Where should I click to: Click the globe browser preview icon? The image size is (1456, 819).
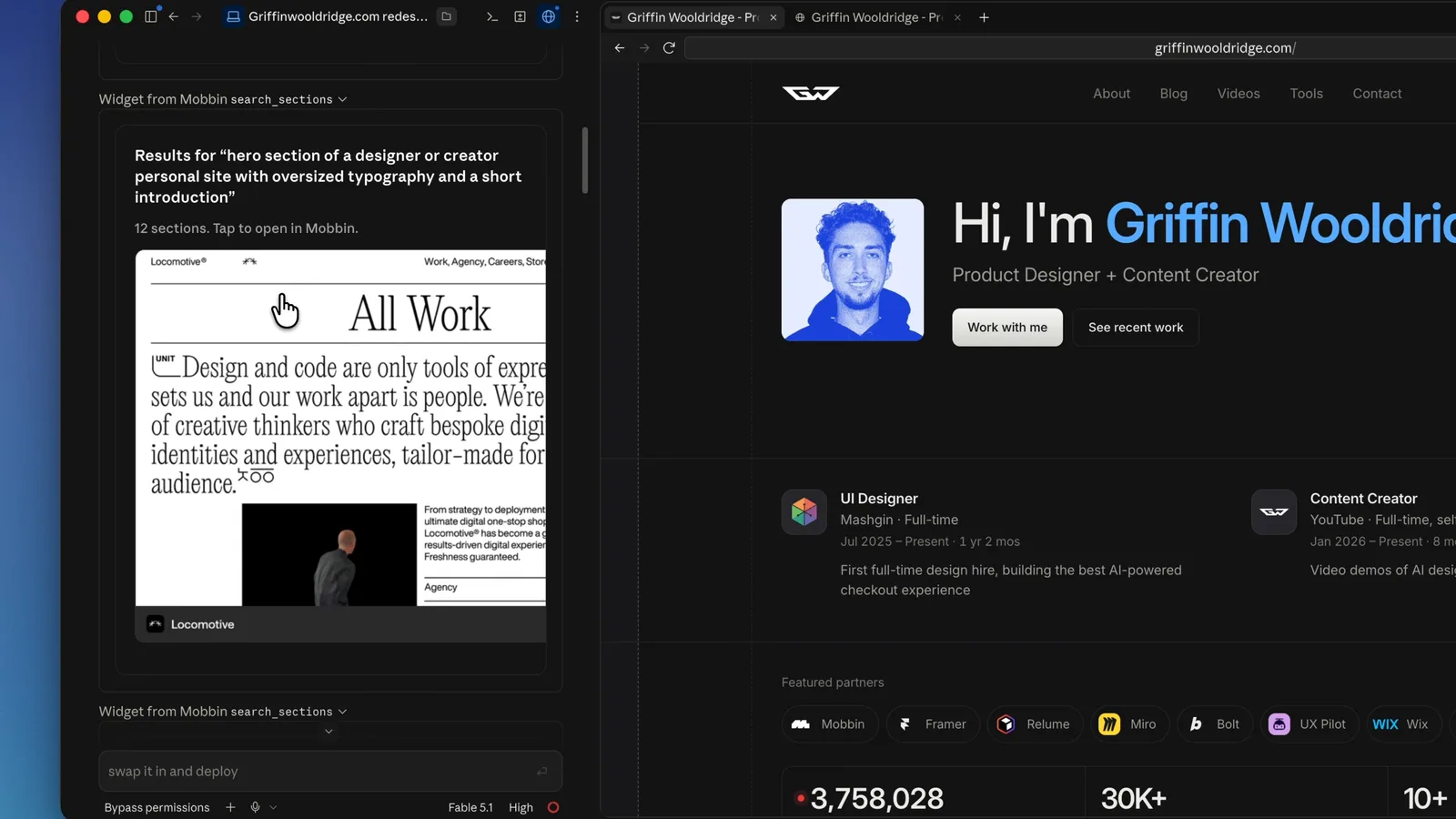coord(549,16)
